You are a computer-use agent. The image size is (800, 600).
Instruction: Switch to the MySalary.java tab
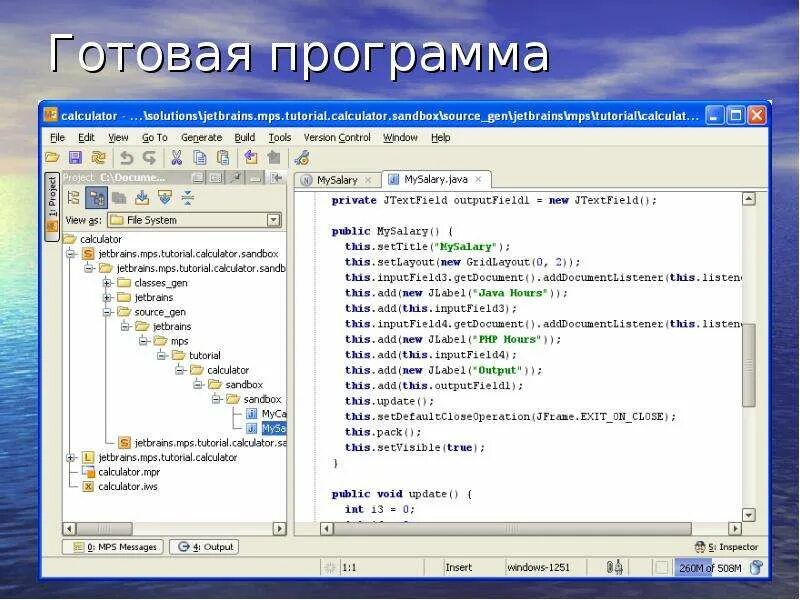click(x=436, y=179)
